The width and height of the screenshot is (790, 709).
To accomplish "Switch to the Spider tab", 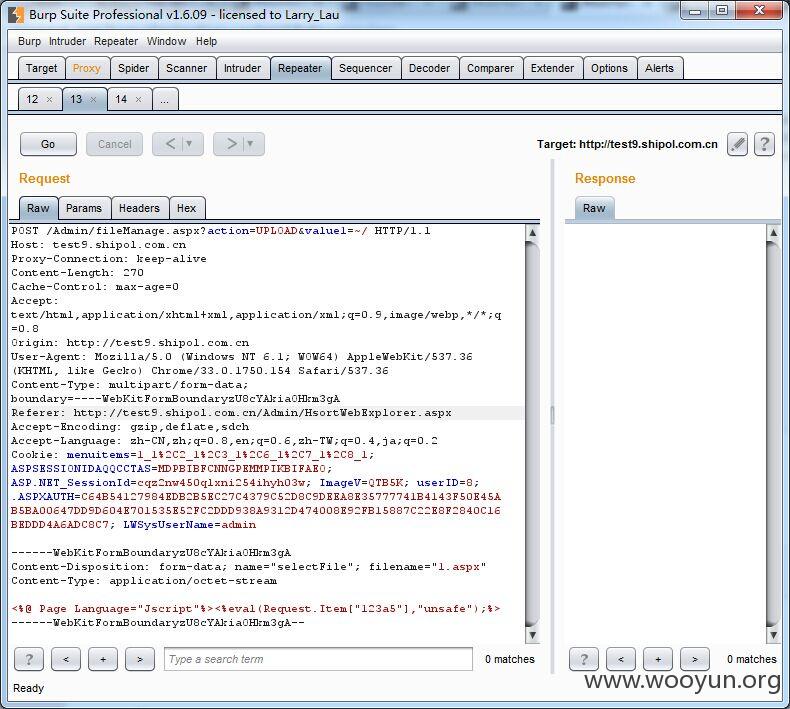I will click(x=134, y=69).
